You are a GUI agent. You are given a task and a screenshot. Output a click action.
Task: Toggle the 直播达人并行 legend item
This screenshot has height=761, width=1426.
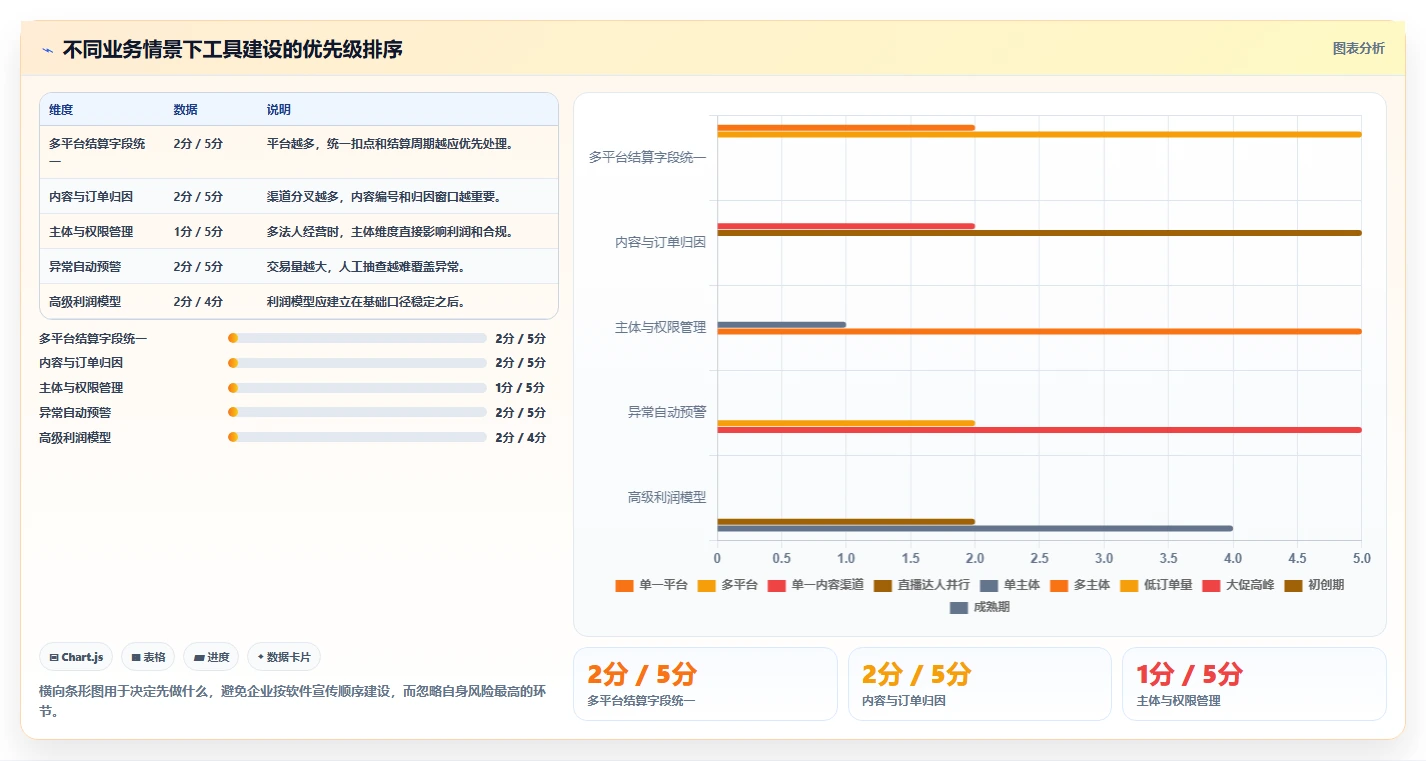tap(921, 585)
